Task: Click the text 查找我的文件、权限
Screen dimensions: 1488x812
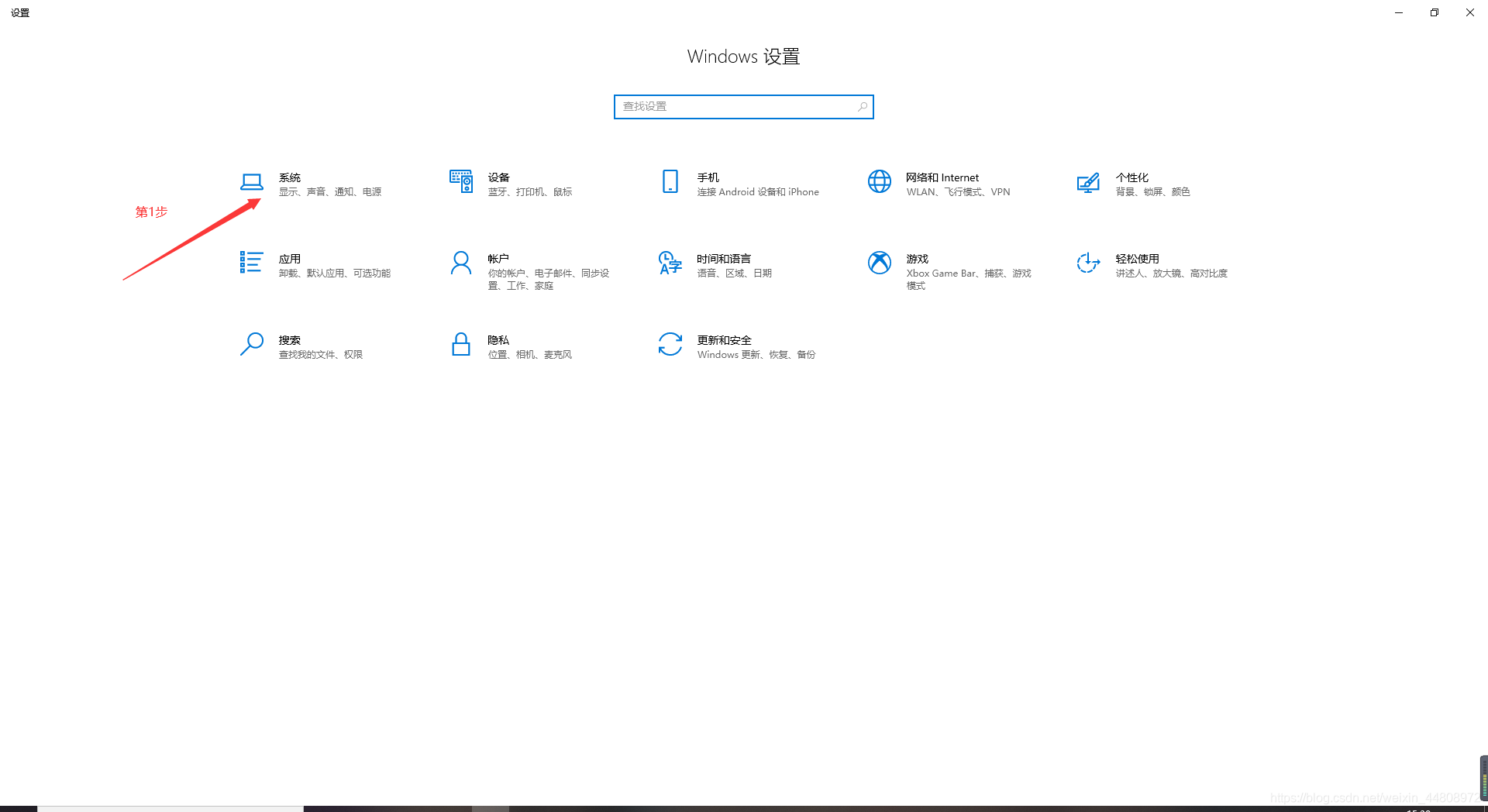Action: click(x=321, y=355)
